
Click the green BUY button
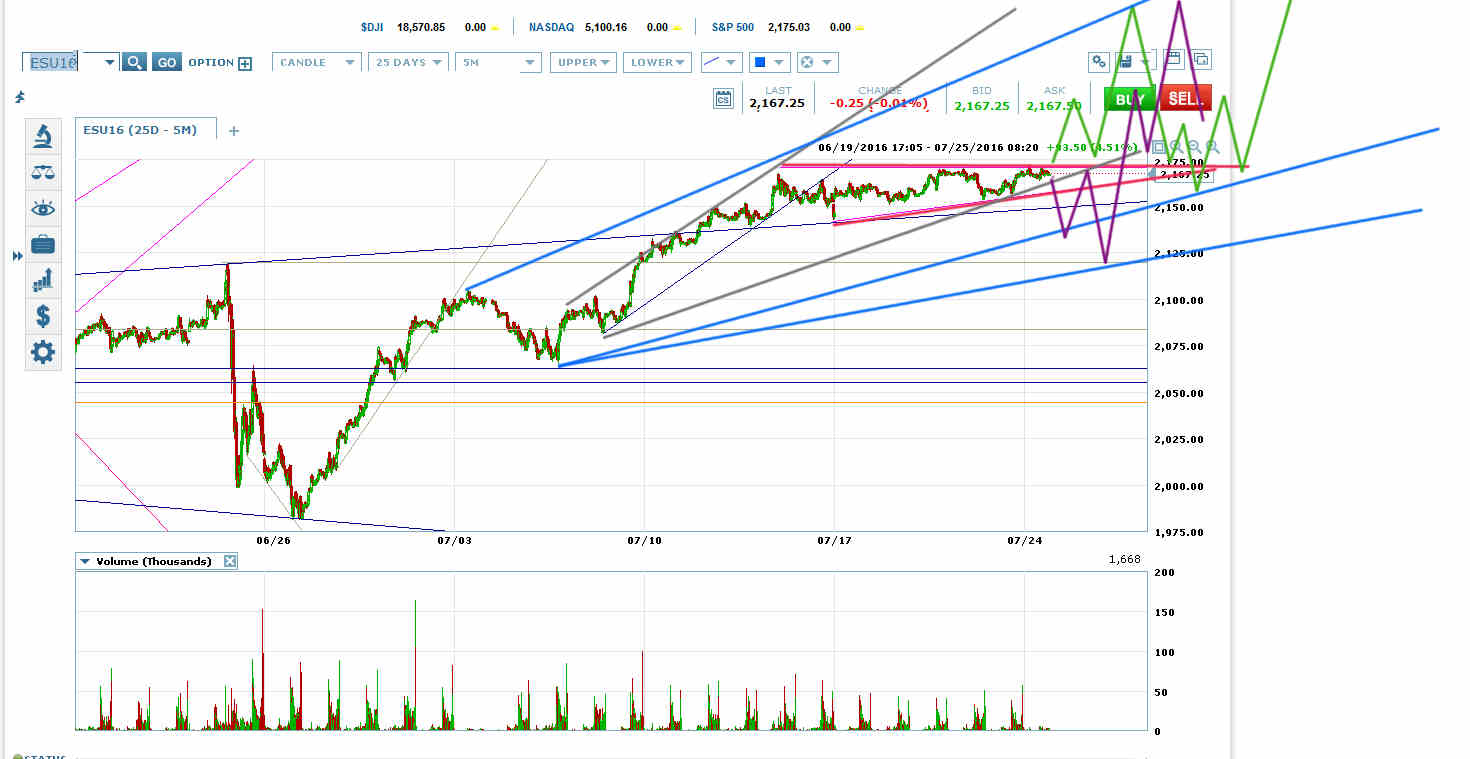1129,98
